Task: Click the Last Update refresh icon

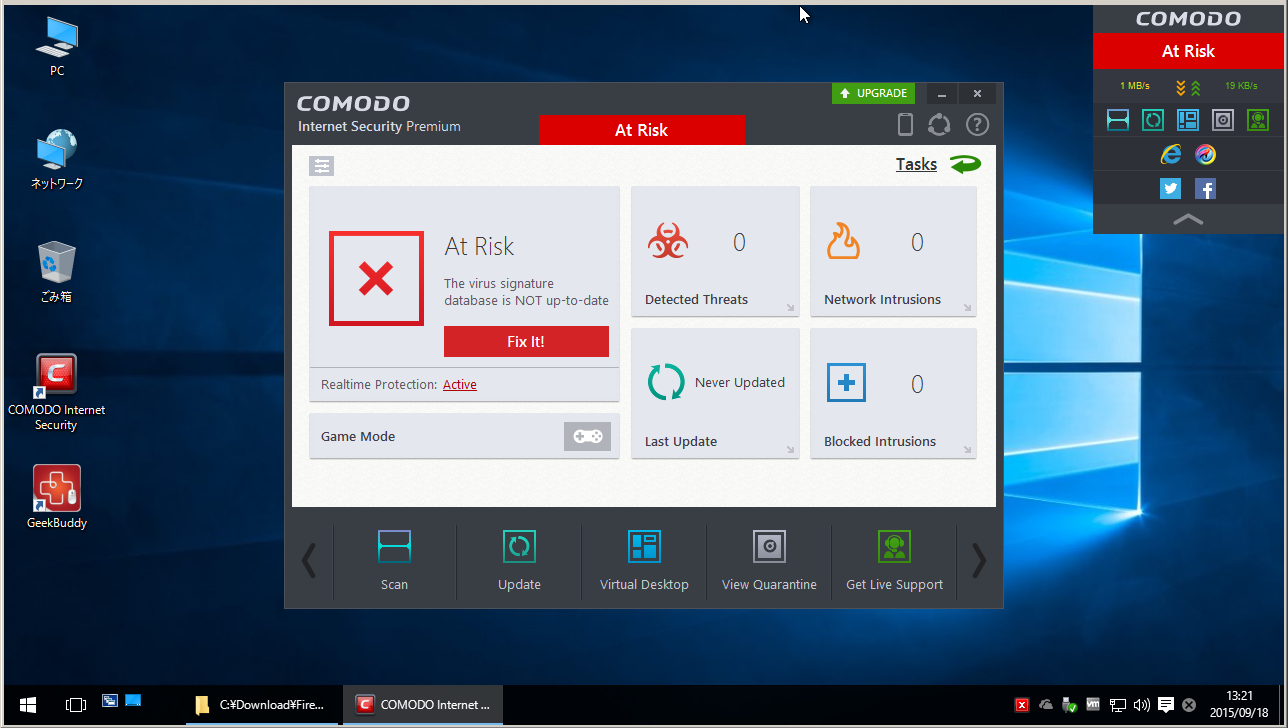Action: point(666,382)
